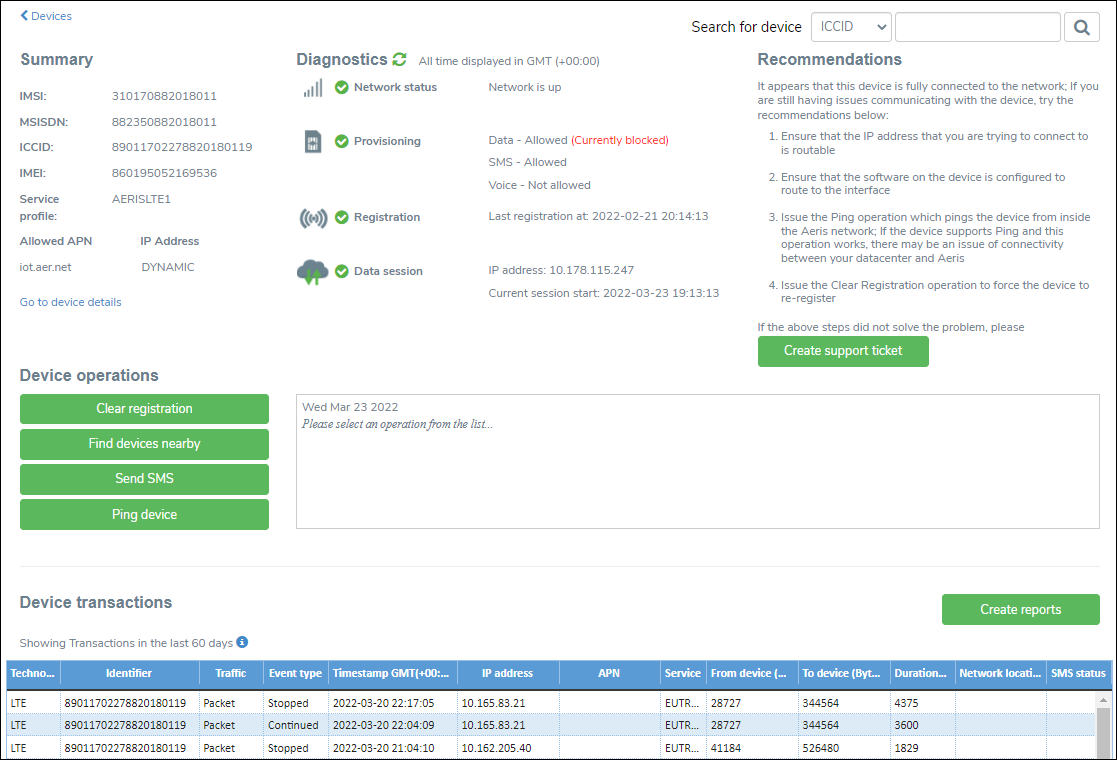Sort by the Event type column header
The height and width of the screenshot is (760, 1117).
(x=295, y=673)
